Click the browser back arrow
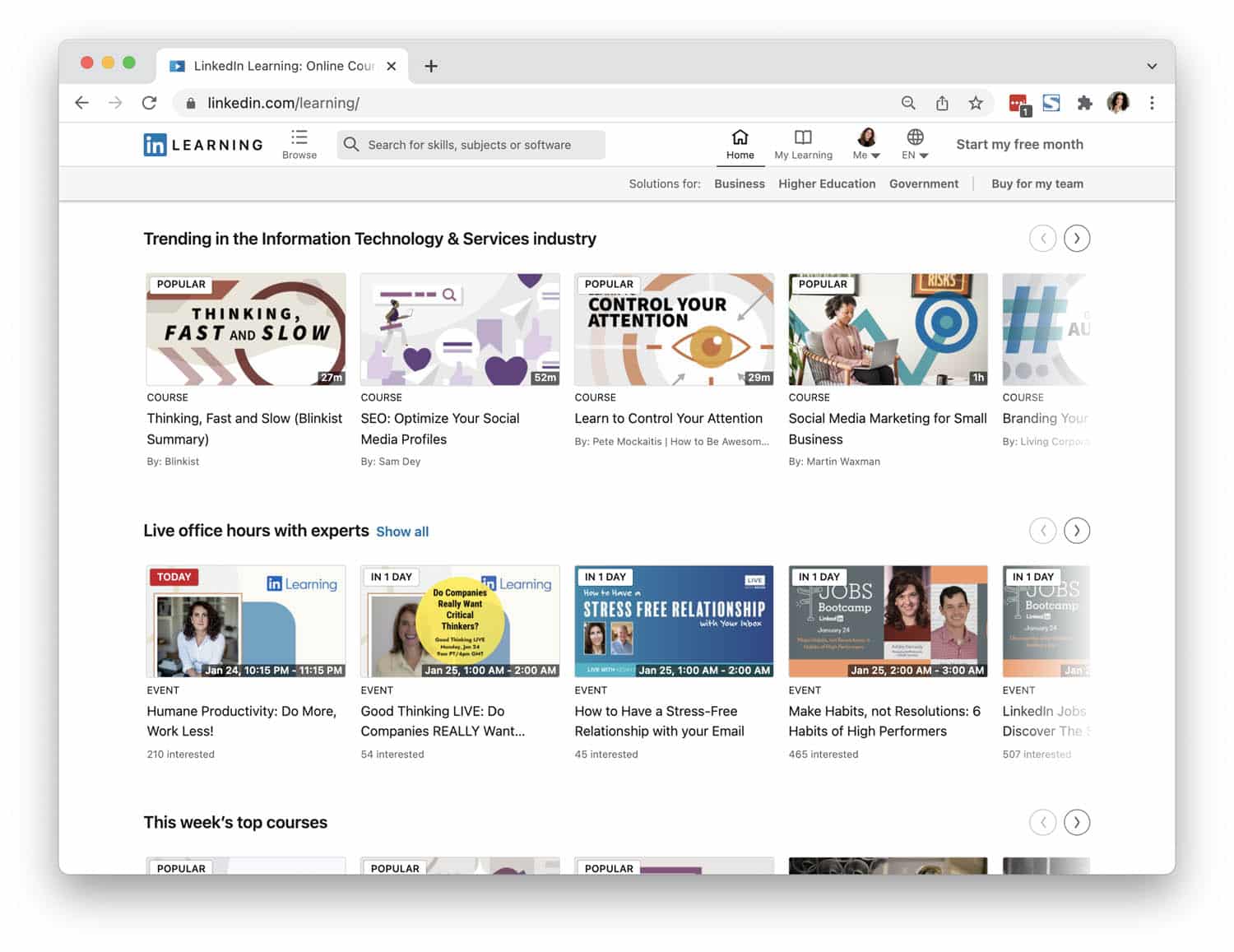Viewport: 1234px width, 952px height. click(81, 103)
